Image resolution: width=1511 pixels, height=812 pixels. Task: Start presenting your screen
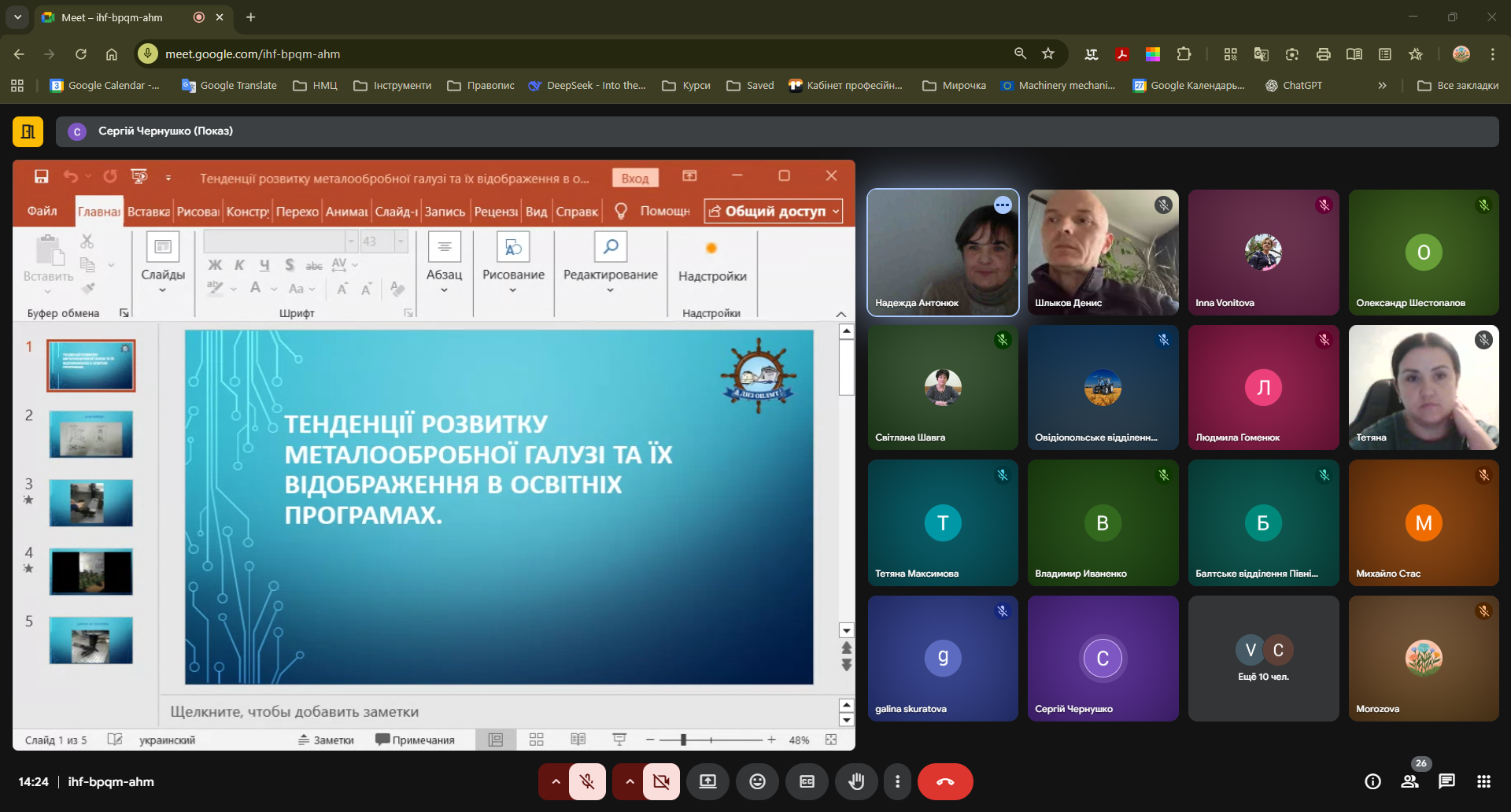click(x=707, y=781)
